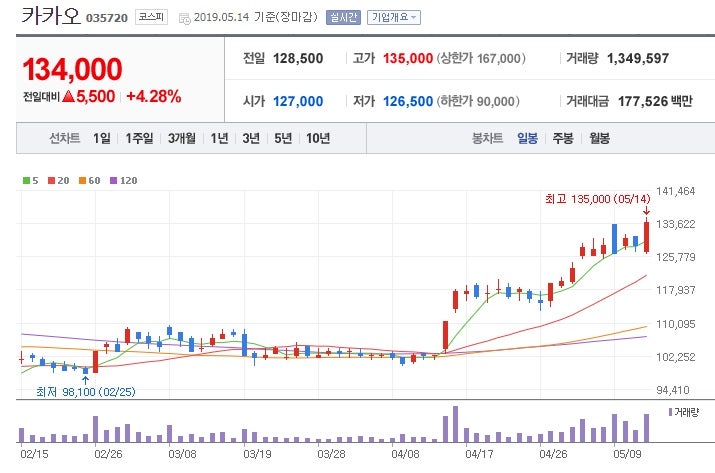Click the +4.28% change percentage
Screen dimensions: 715x473
click(154, 96)
